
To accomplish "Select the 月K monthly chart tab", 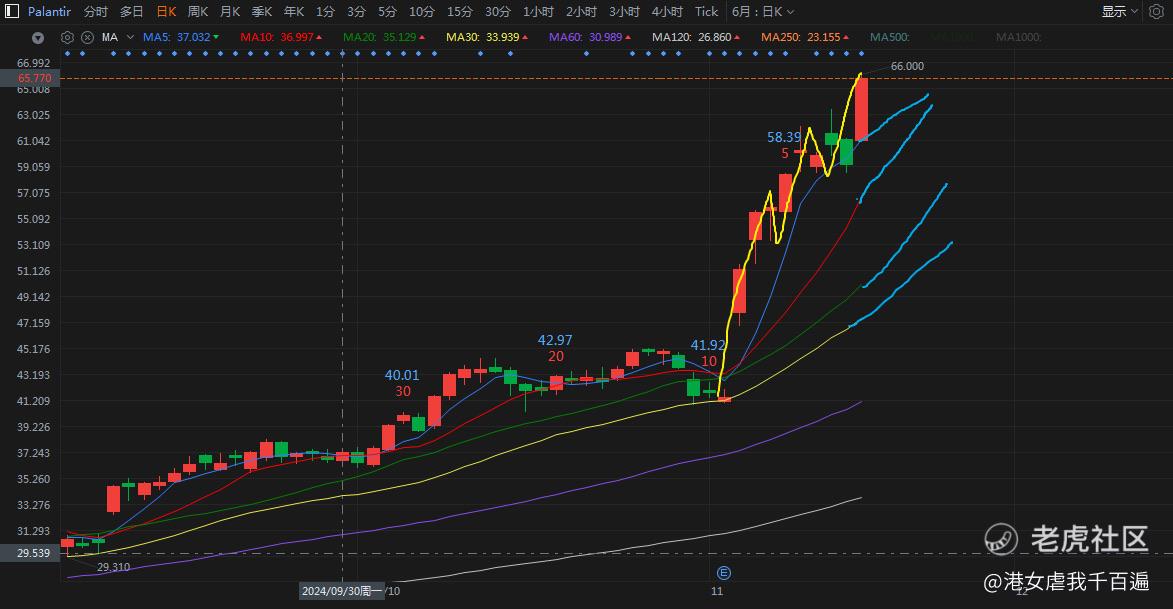I will pos(230,11).
